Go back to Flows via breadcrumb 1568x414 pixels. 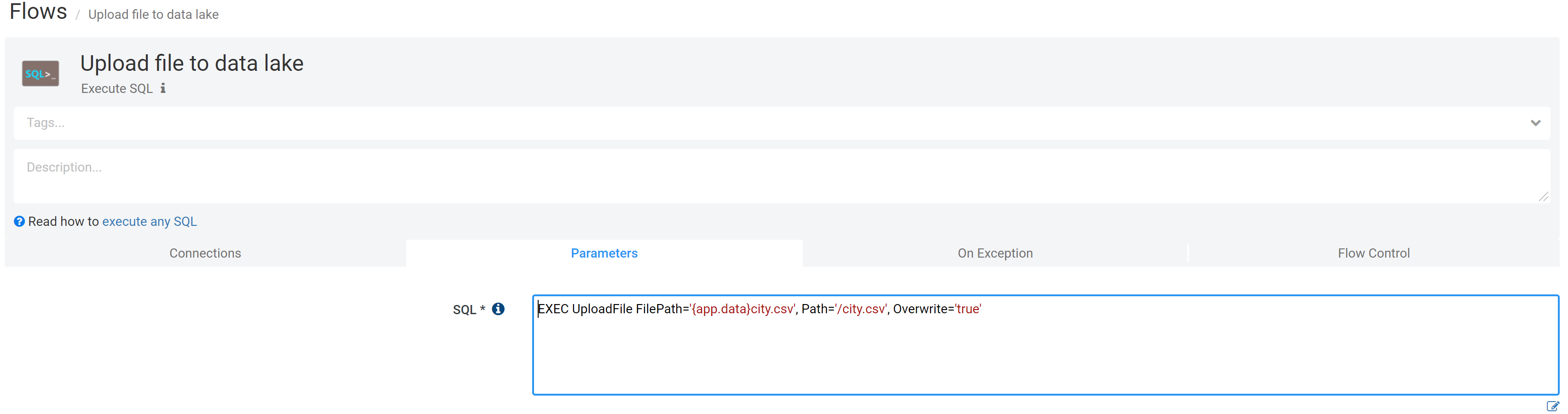click(38, 12)
